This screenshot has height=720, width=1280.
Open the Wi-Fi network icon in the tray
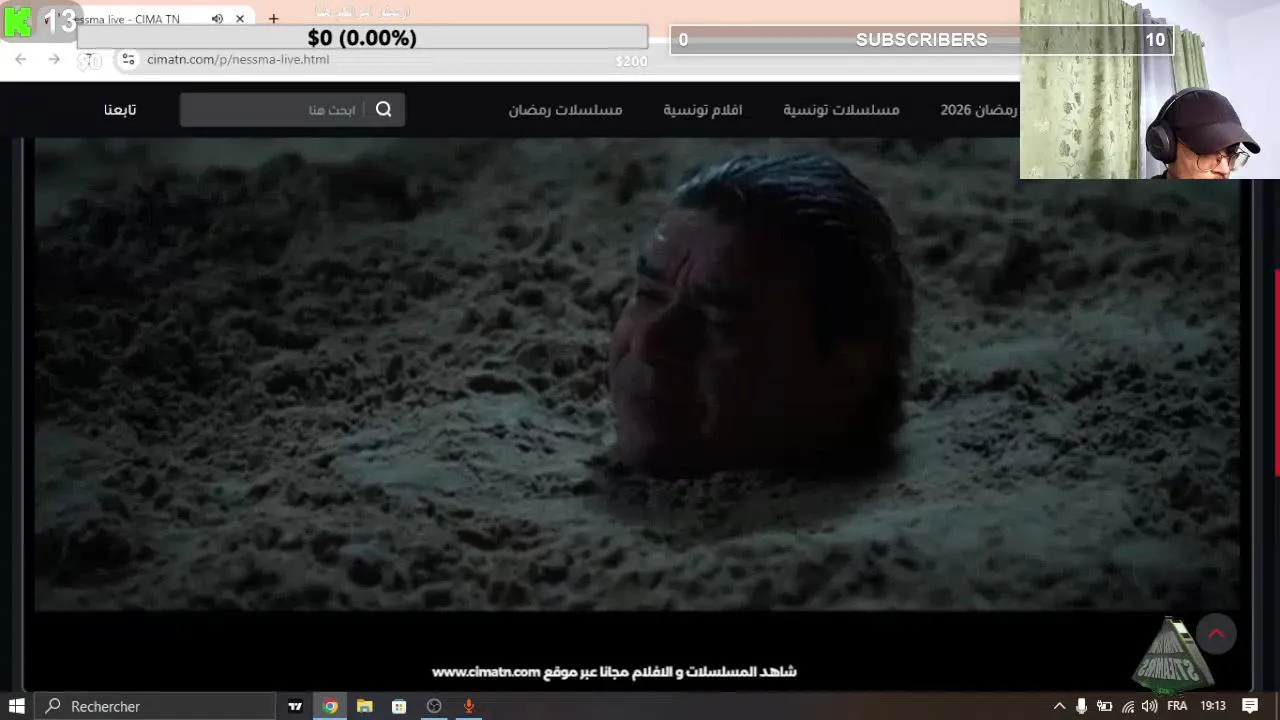[x=1128, y=706]
